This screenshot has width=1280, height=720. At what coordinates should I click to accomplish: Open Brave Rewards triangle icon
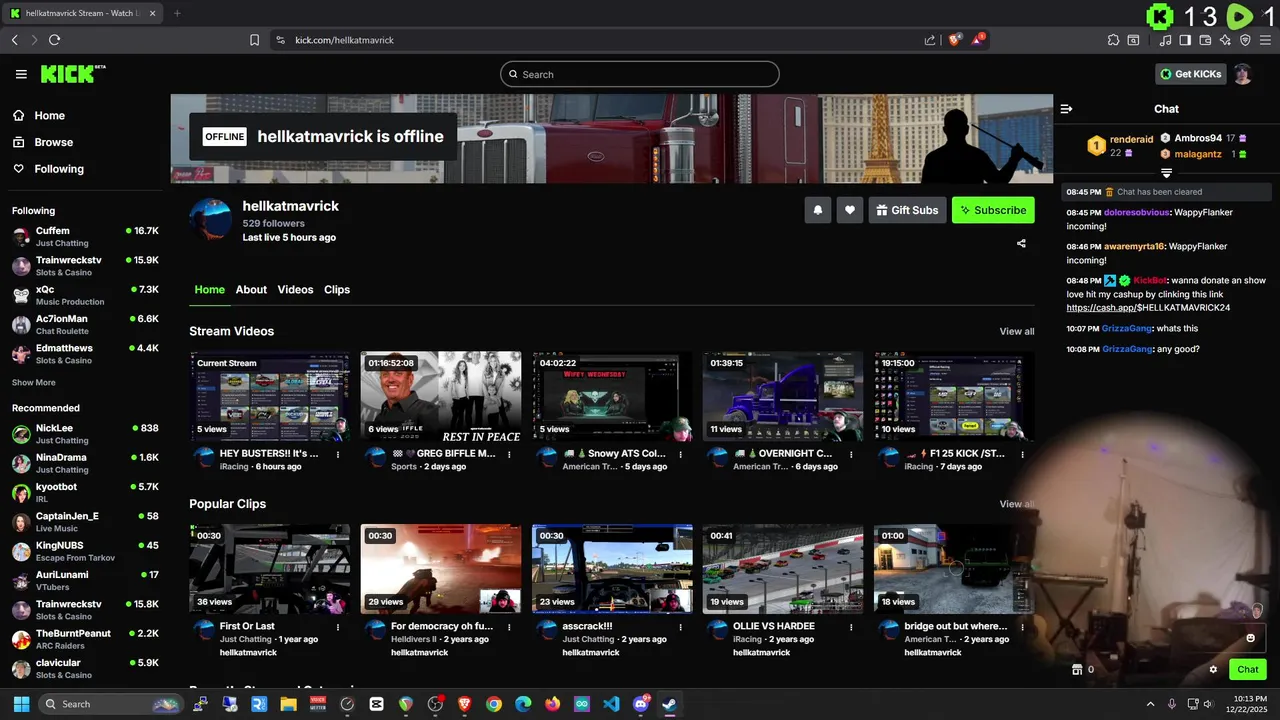click(x=978, y=40)
